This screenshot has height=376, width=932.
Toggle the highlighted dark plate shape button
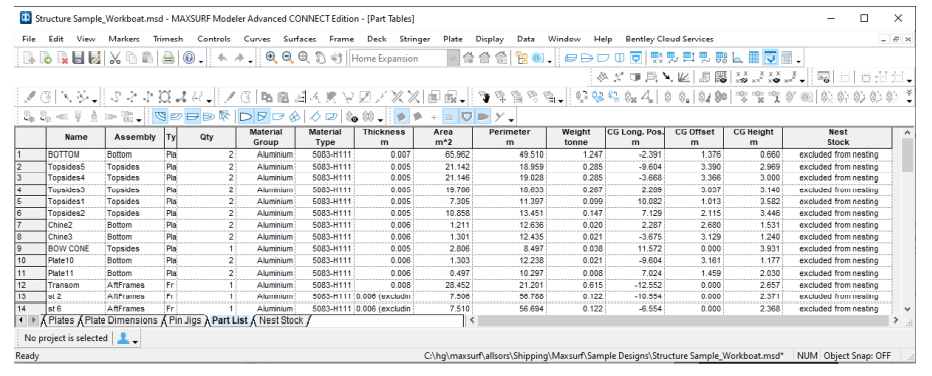[401, 117]
